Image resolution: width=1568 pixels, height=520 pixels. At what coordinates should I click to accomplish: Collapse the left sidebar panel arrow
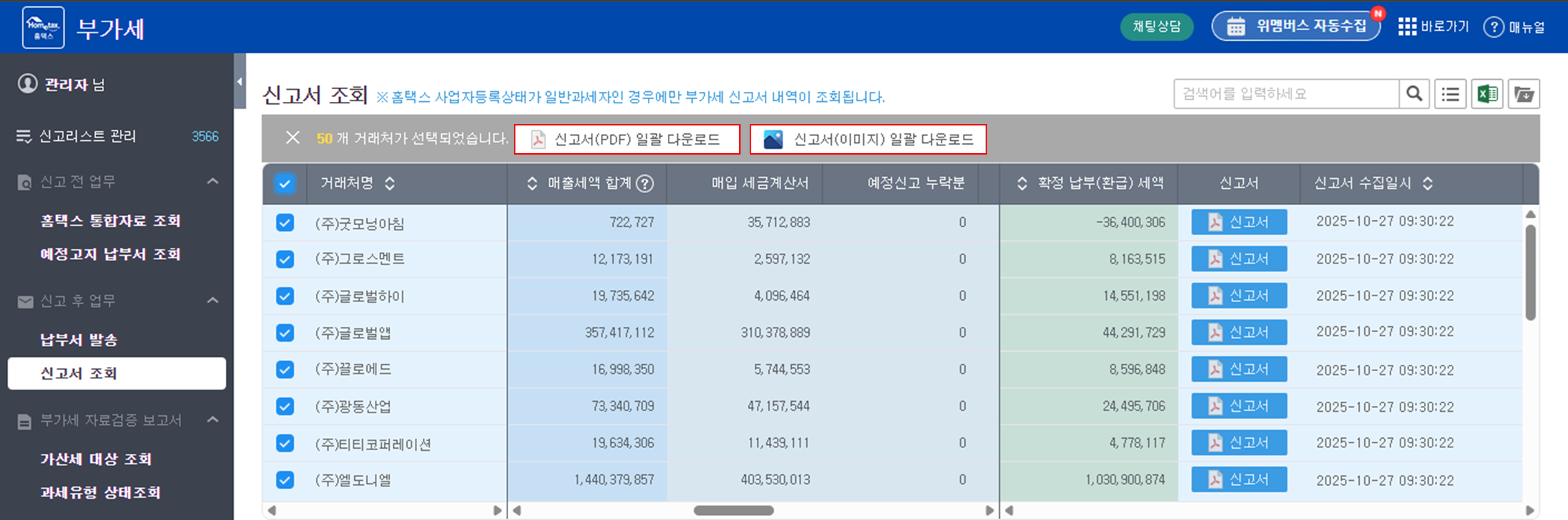point(239,81)
